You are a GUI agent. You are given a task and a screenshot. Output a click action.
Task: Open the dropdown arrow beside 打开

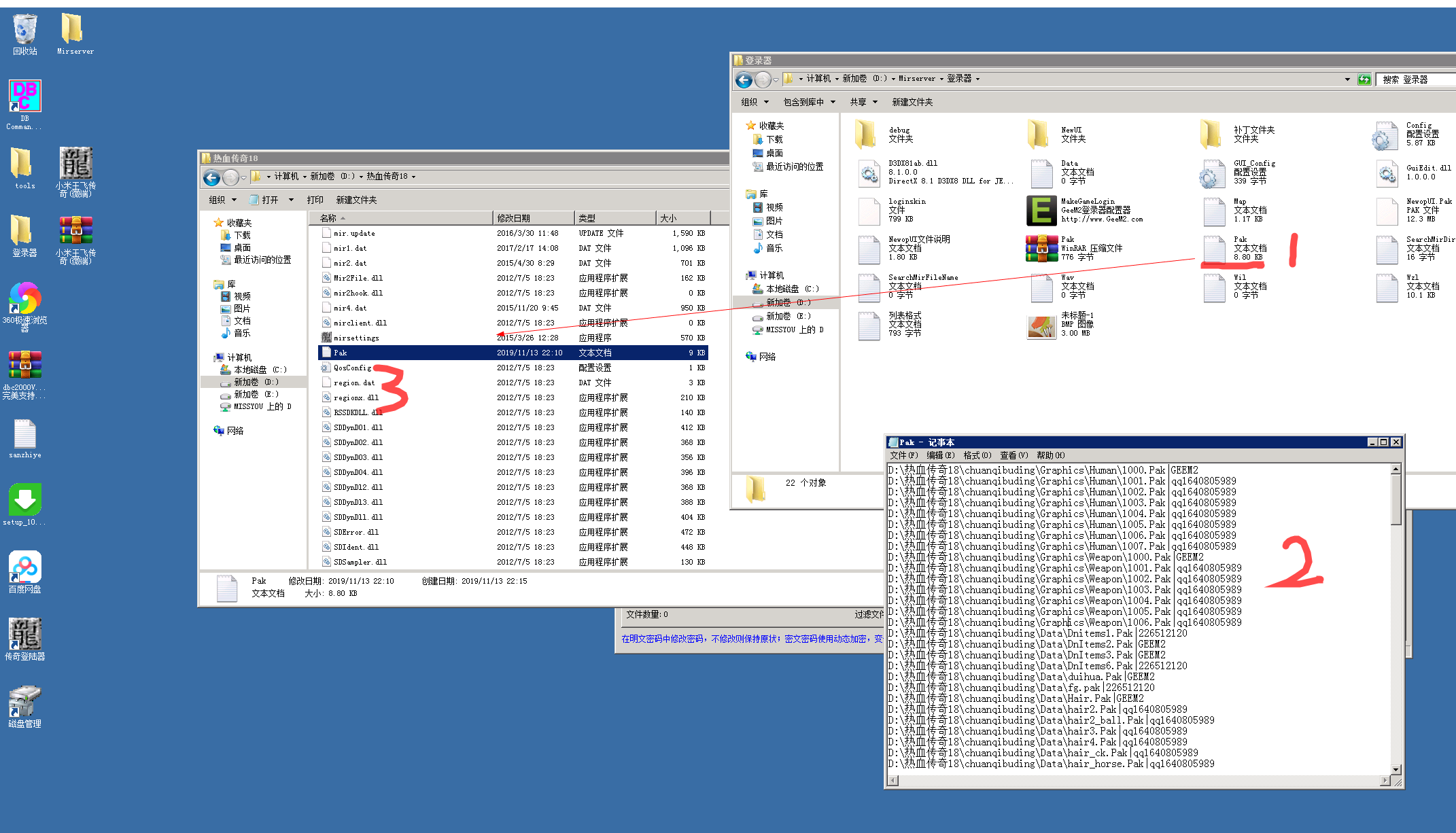tap(291, 200)
